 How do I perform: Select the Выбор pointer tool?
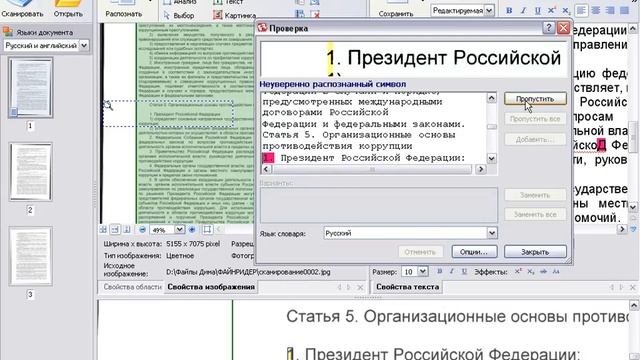pyautogui.click(x=179, y=16)
